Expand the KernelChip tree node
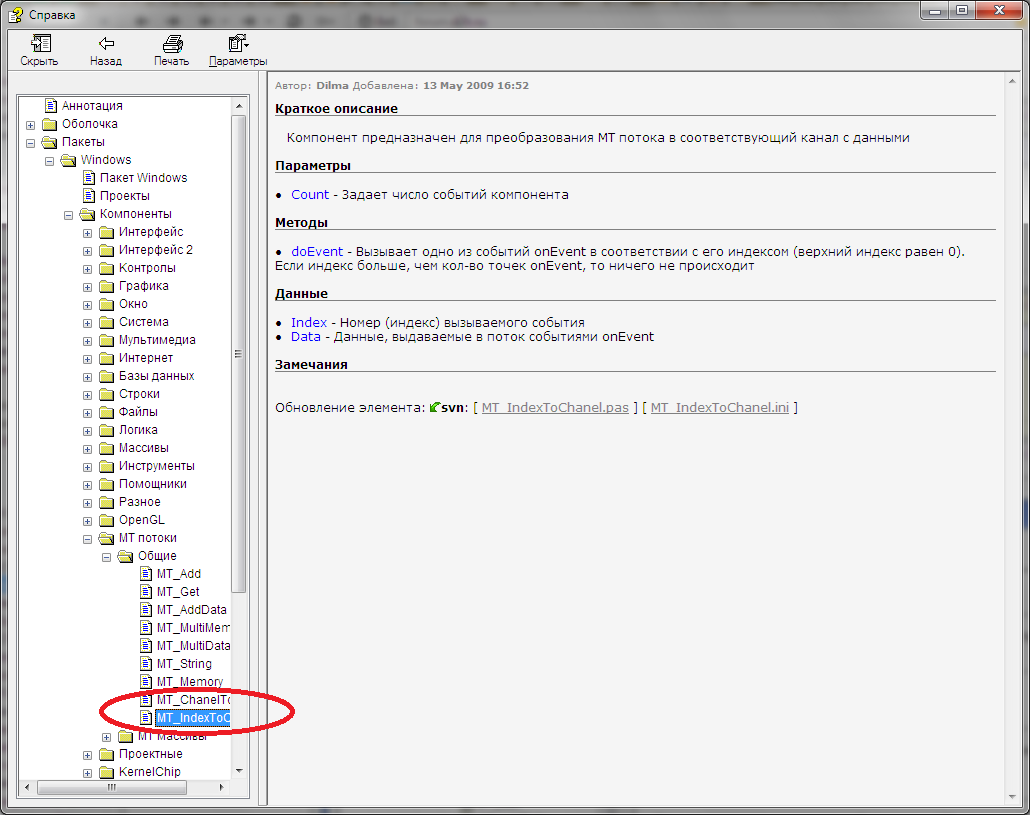Screen dimensions: 1030x815 tap(88, 772)
